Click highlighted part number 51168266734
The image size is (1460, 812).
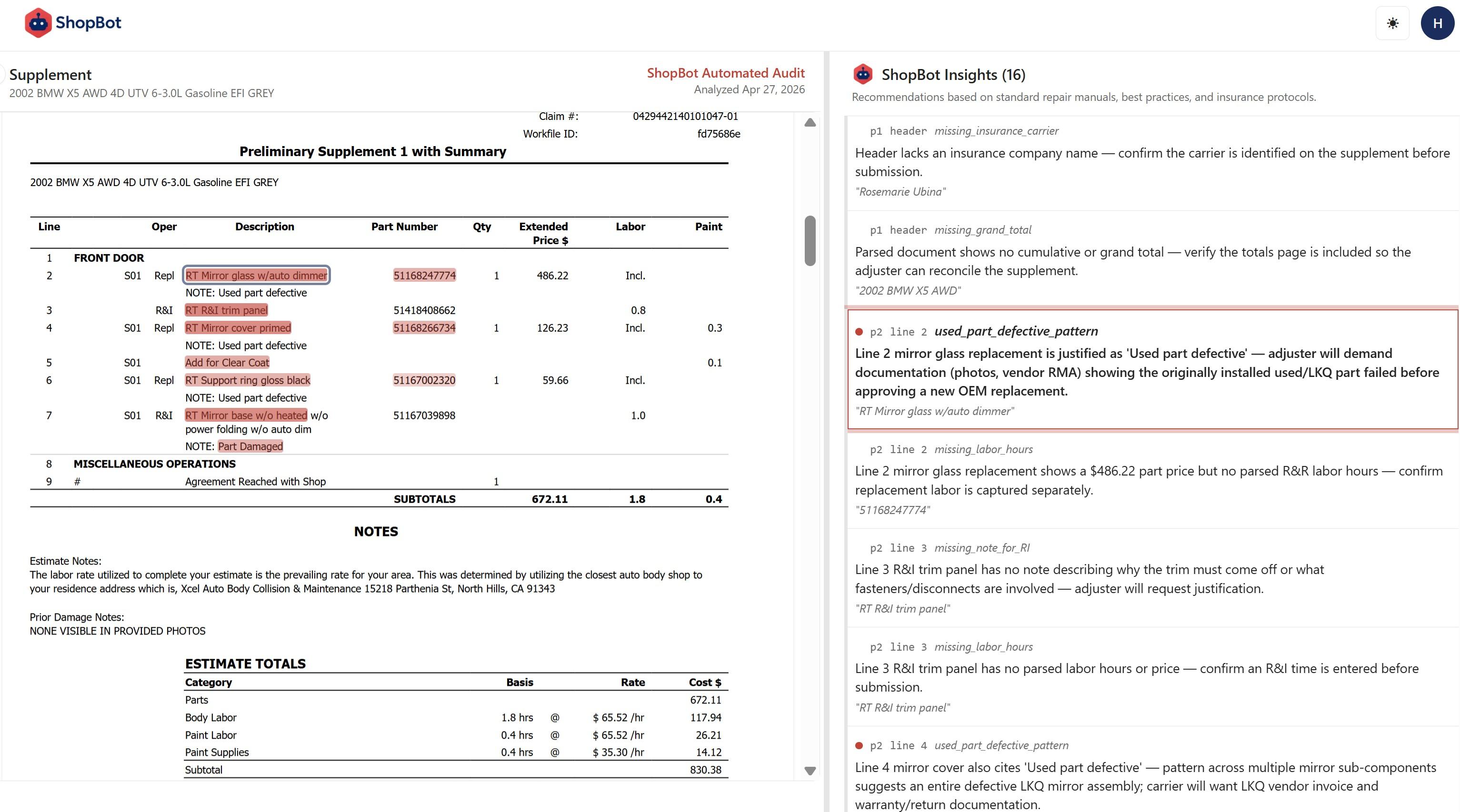click(x=424, y=327)
